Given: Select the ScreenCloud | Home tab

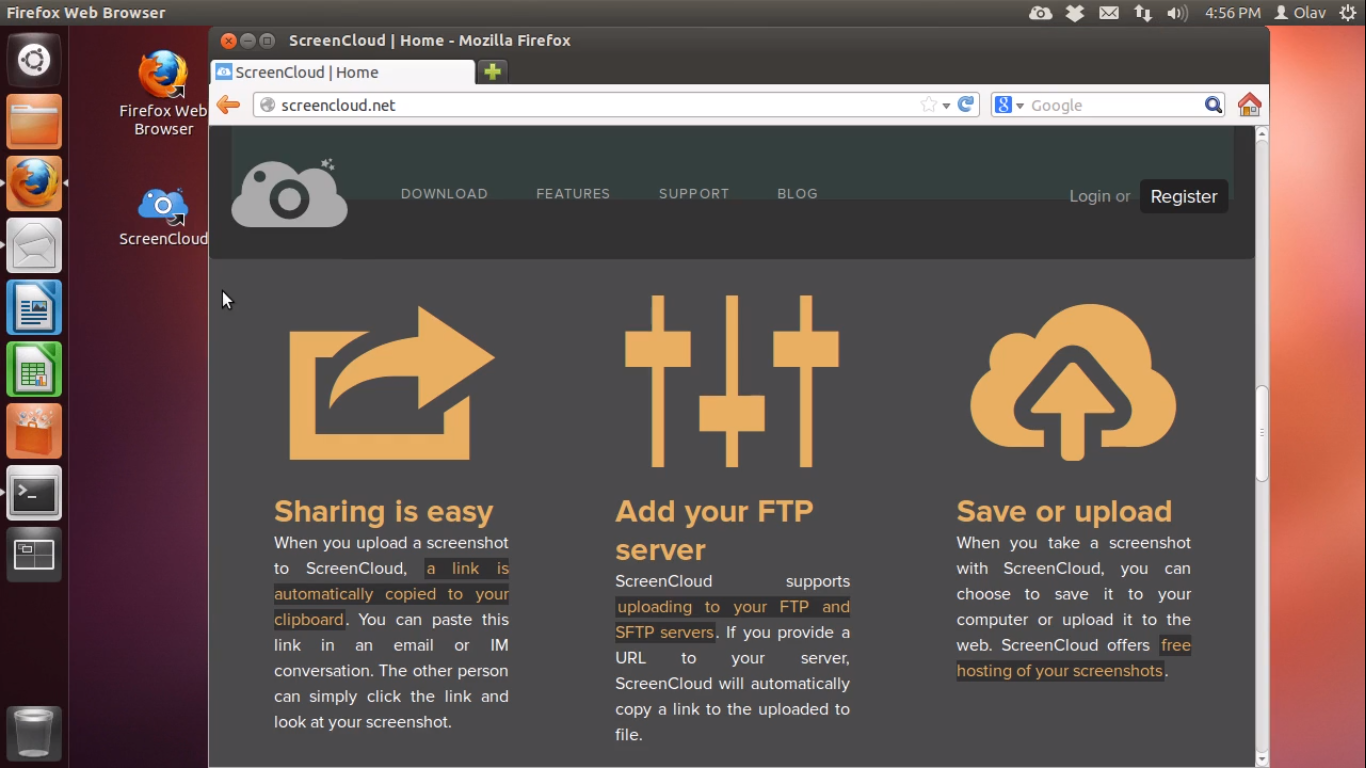Looking at the screenshot, I should [343, 72].
